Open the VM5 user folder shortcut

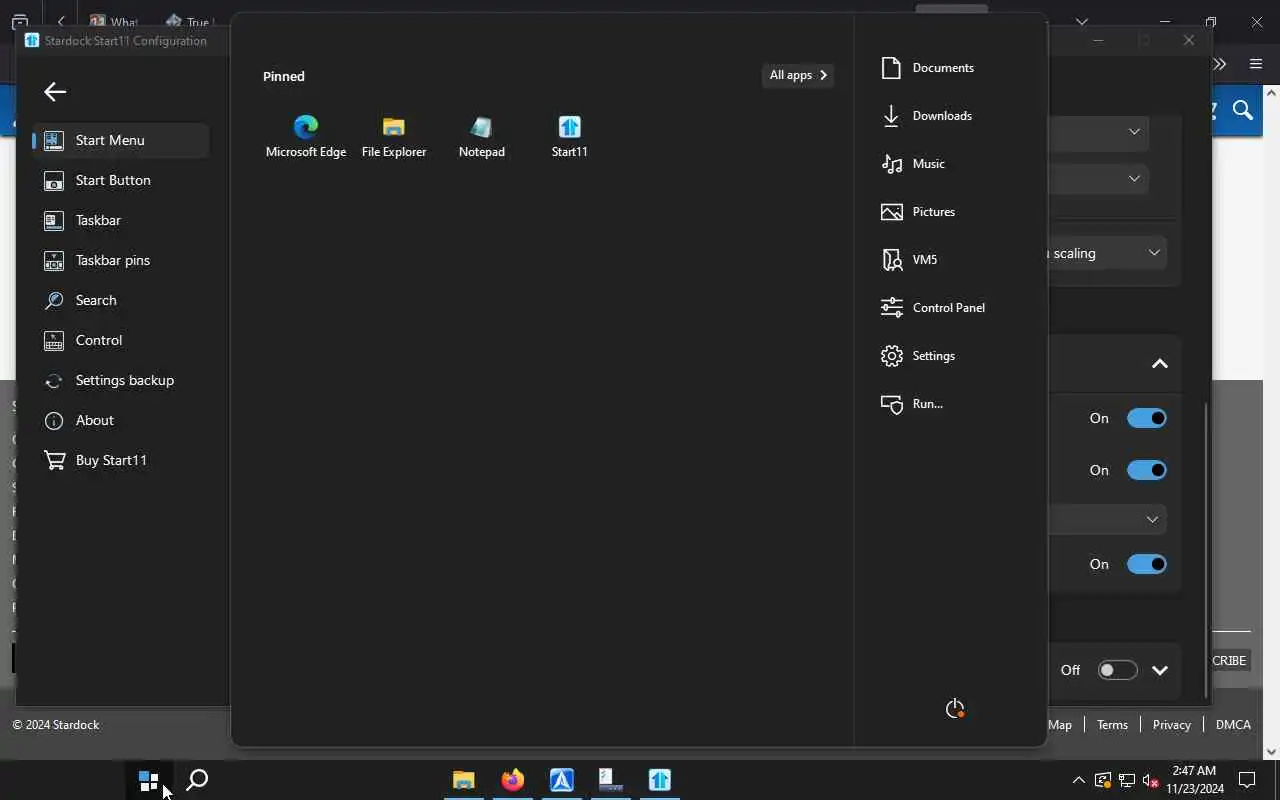tap(927, 260)
